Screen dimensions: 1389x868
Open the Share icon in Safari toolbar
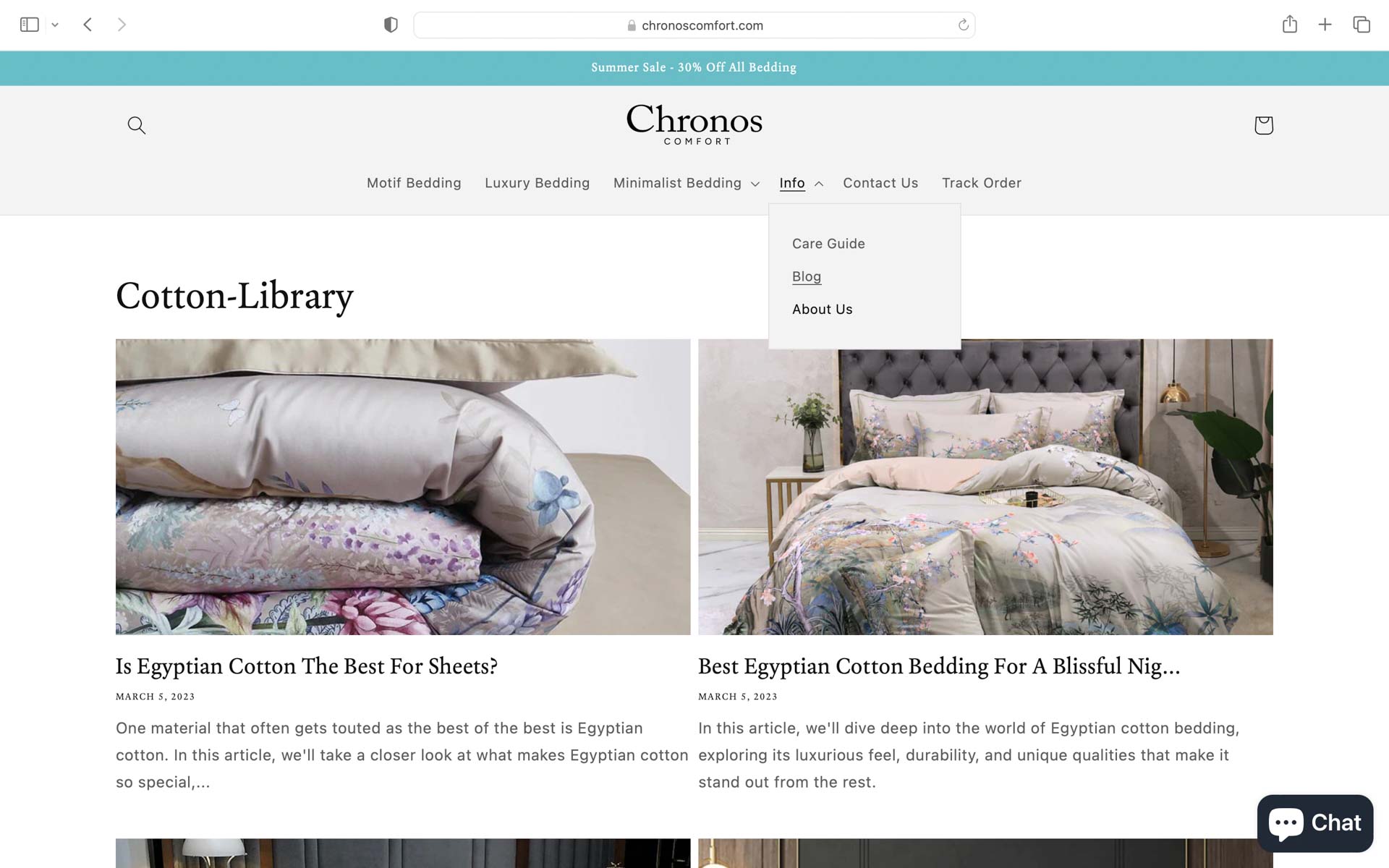[1289, 25]
